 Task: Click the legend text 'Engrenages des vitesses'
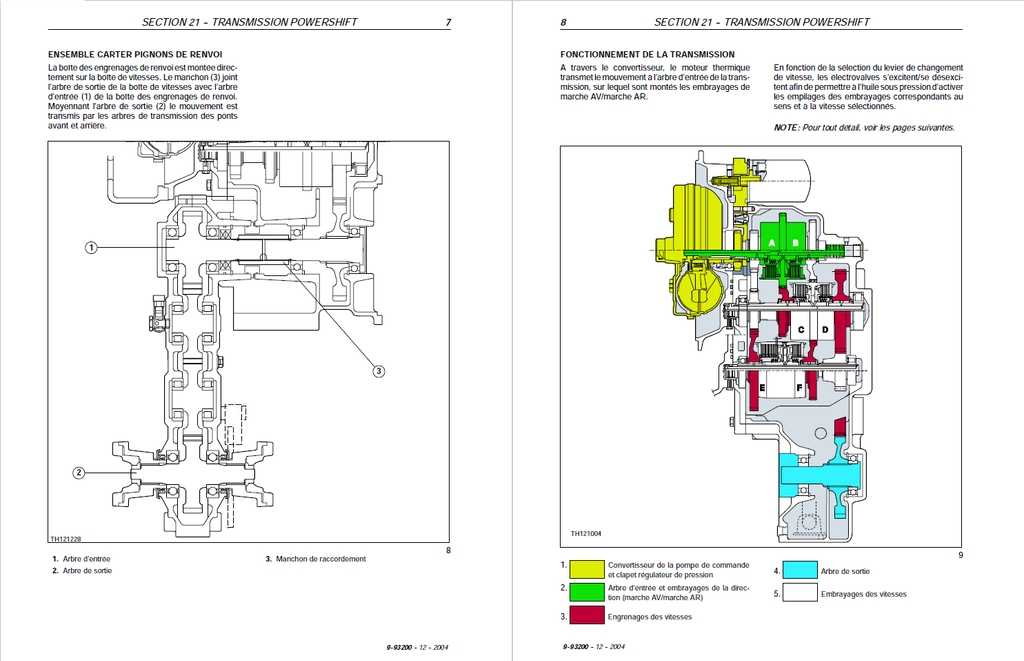(x=650, y=617)
